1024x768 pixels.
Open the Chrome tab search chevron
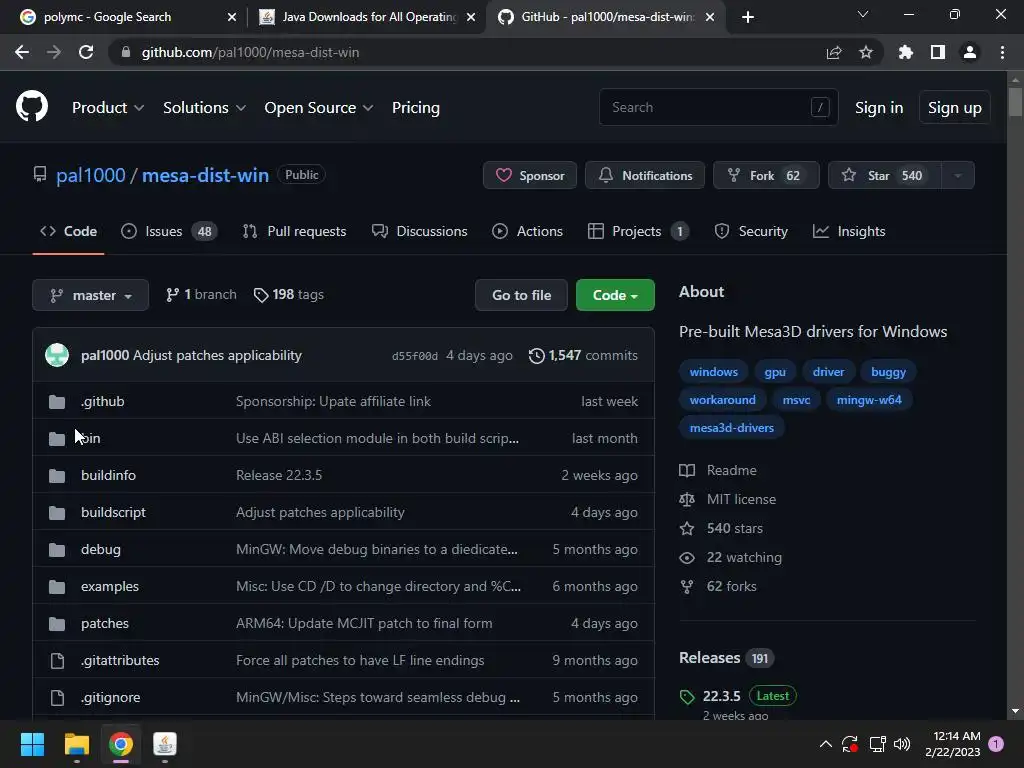pos(863,14)
